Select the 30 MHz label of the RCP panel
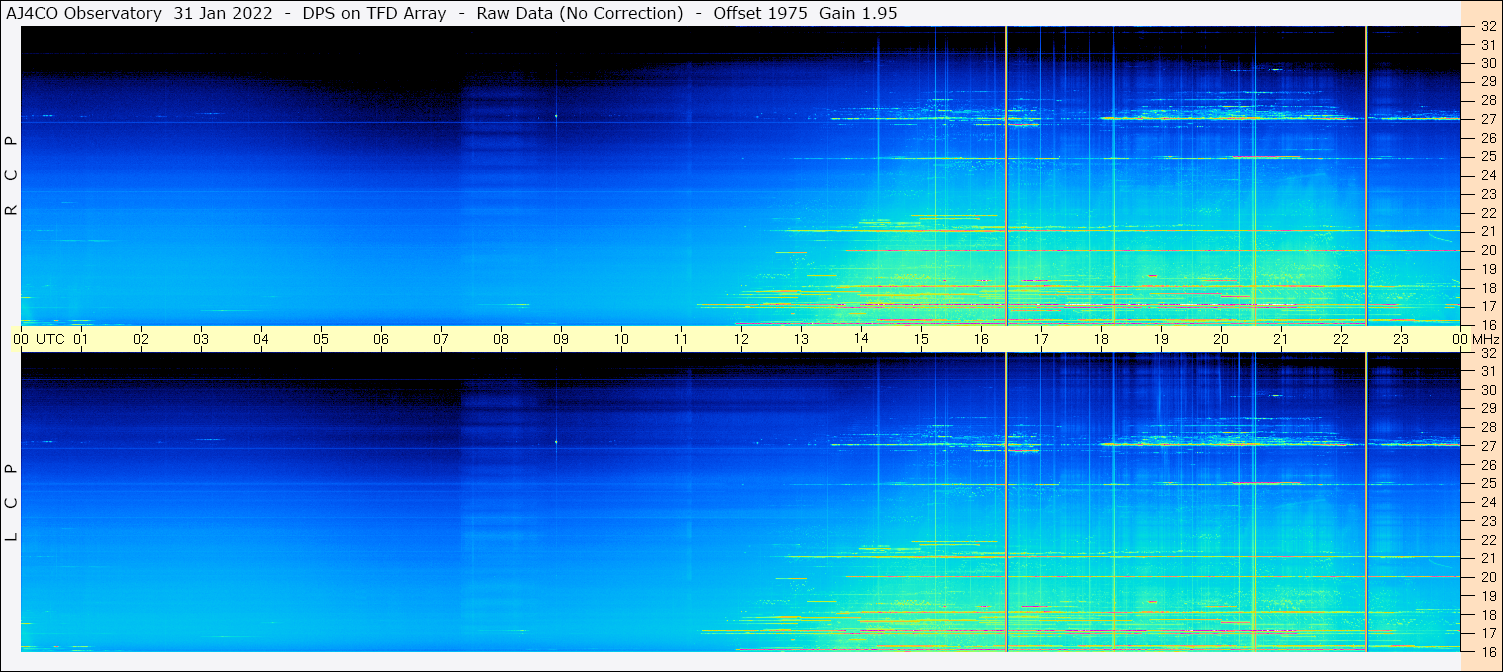Viewport: 1503px width, 672px height. pos(1487,62)
